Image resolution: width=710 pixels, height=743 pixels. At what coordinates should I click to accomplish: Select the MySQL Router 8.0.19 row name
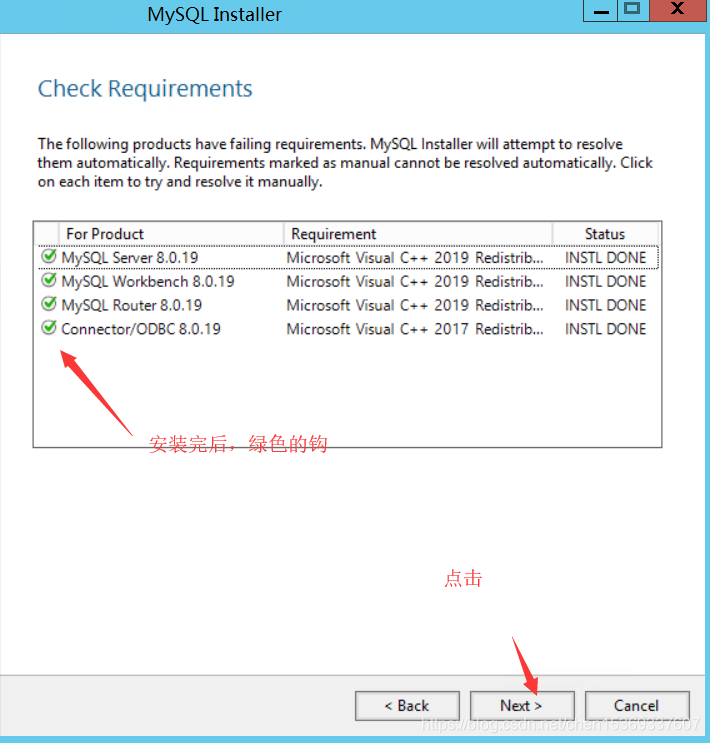click(x=132, y=305)
